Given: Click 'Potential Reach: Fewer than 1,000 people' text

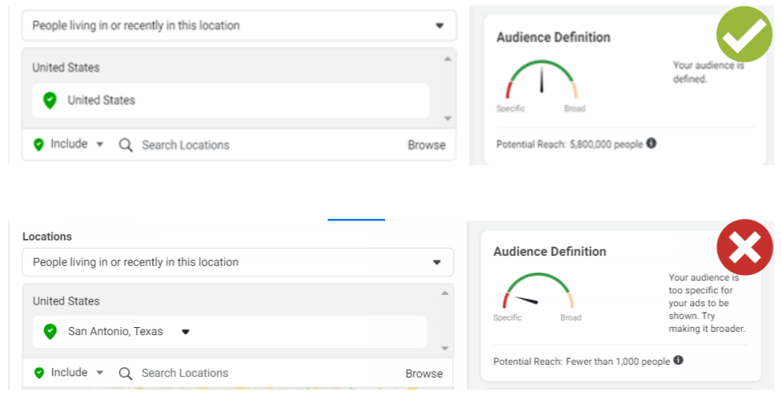Looking at the screenshot, I should pos(582,361).
